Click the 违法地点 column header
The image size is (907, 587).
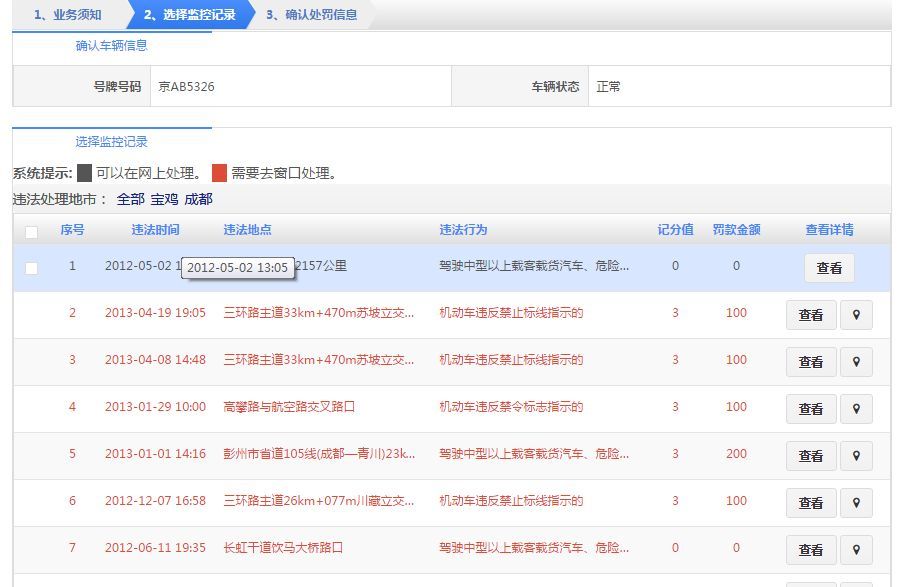pyautogui.click(x=248, y=230)
